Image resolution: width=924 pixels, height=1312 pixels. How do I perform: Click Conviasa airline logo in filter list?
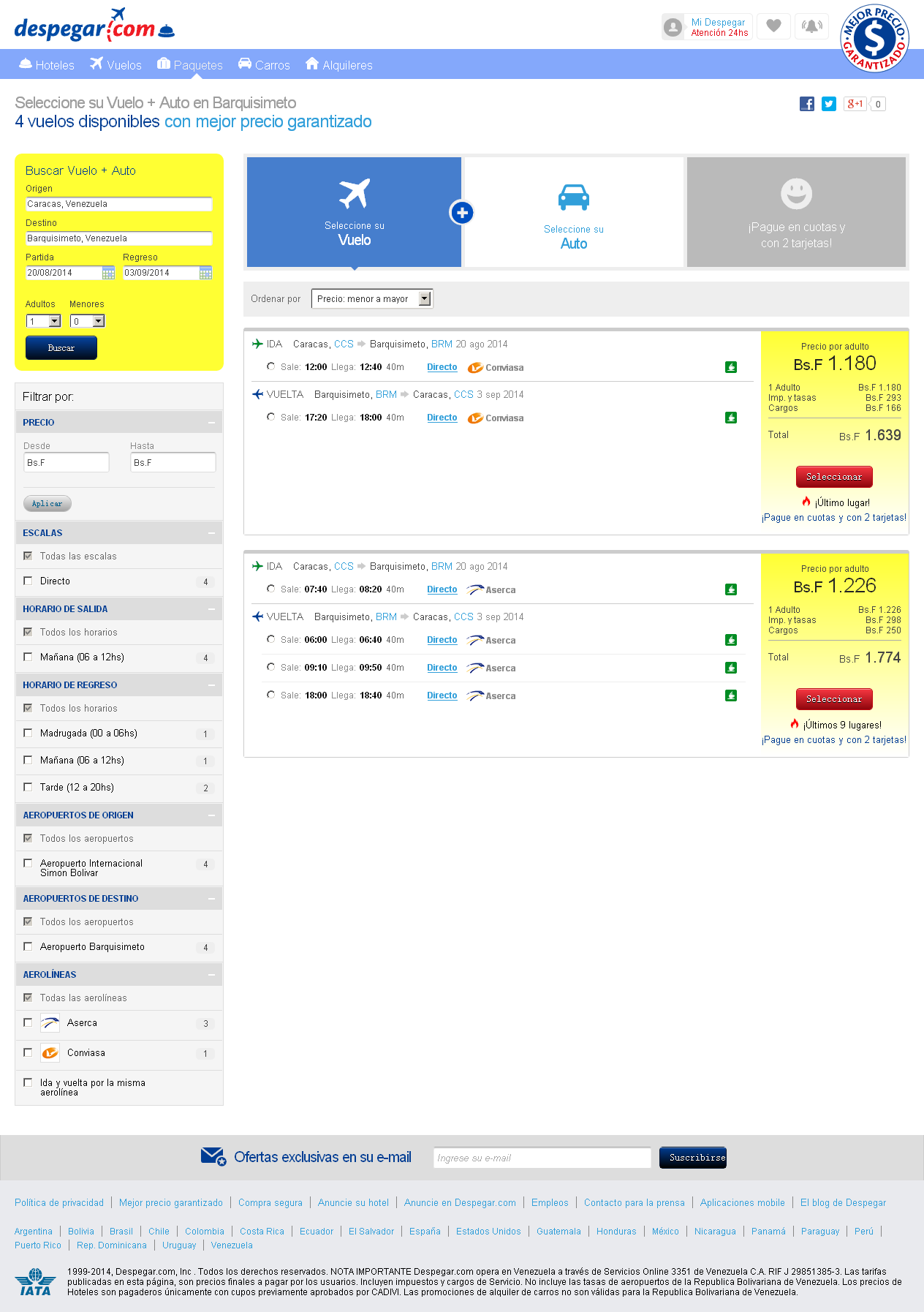coord(50,1053)
